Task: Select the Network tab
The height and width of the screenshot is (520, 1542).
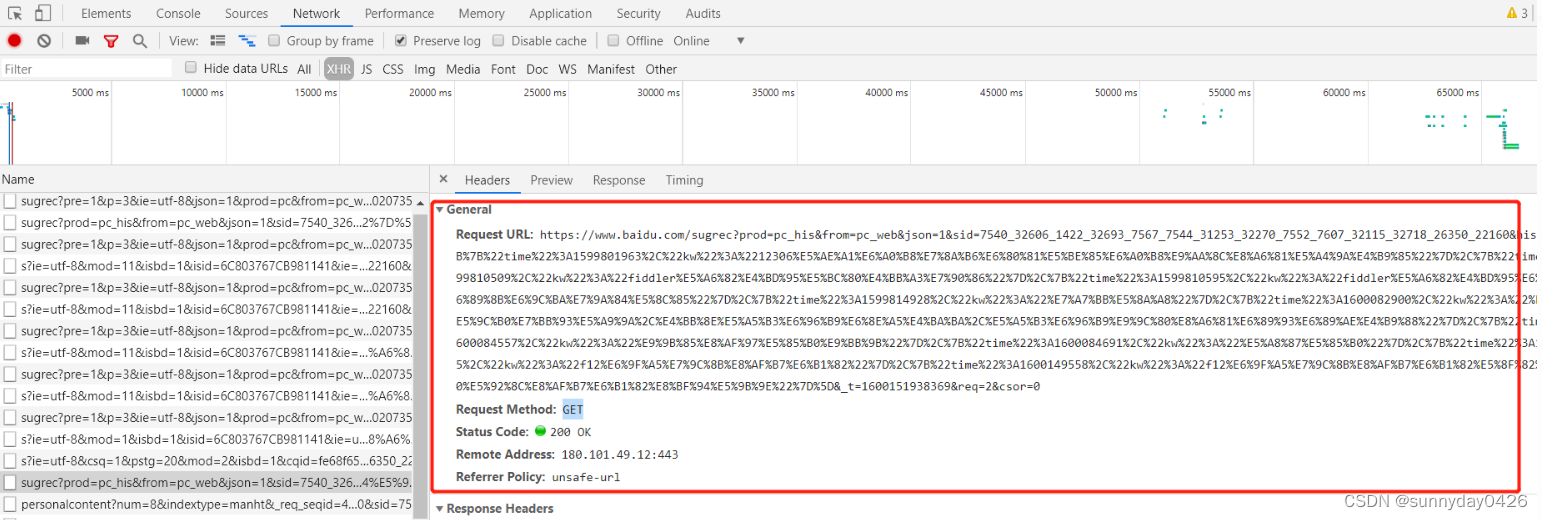Action: pyautogui.click(x=316, y=13)
